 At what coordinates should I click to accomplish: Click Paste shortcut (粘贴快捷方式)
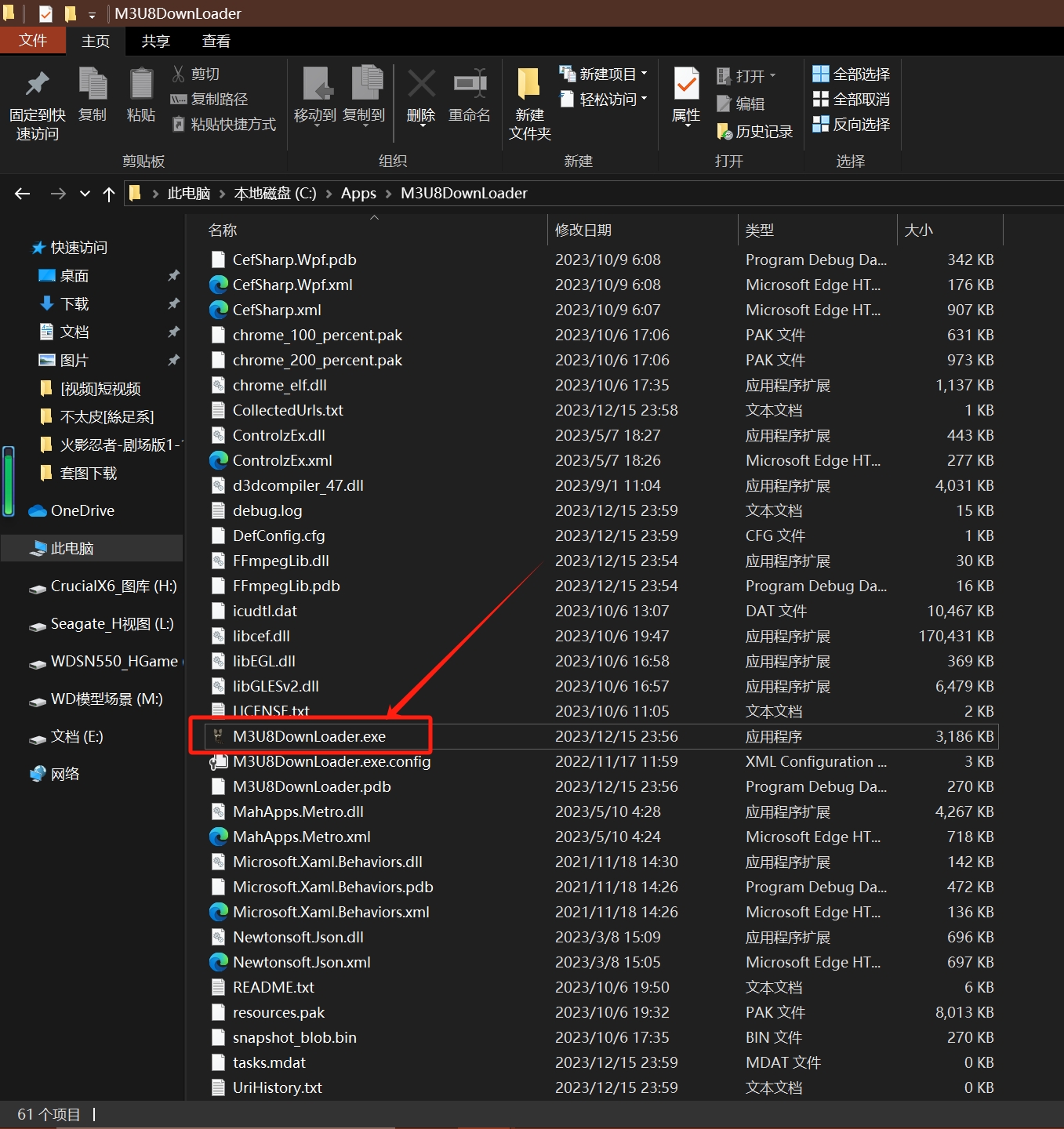click(x=223, y=124)
